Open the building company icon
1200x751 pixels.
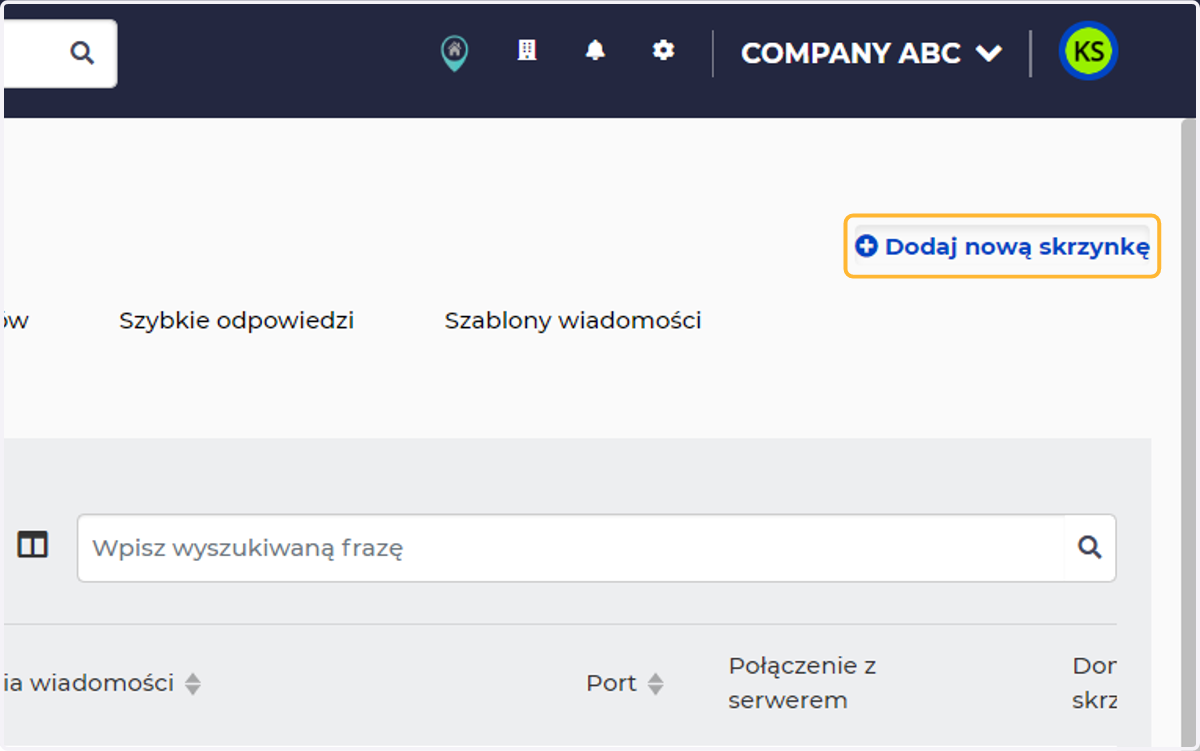(x=527, y=50)
